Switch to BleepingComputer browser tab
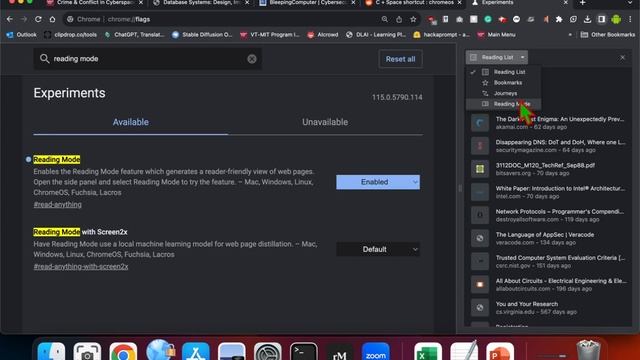 (x=307, y=3)
